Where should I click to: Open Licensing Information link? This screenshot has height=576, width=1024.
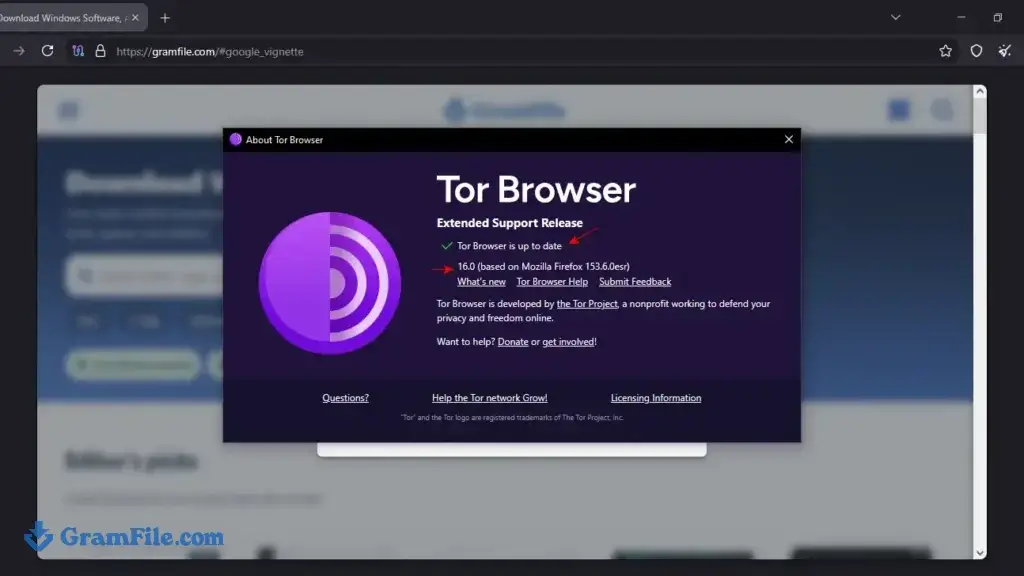656,398
